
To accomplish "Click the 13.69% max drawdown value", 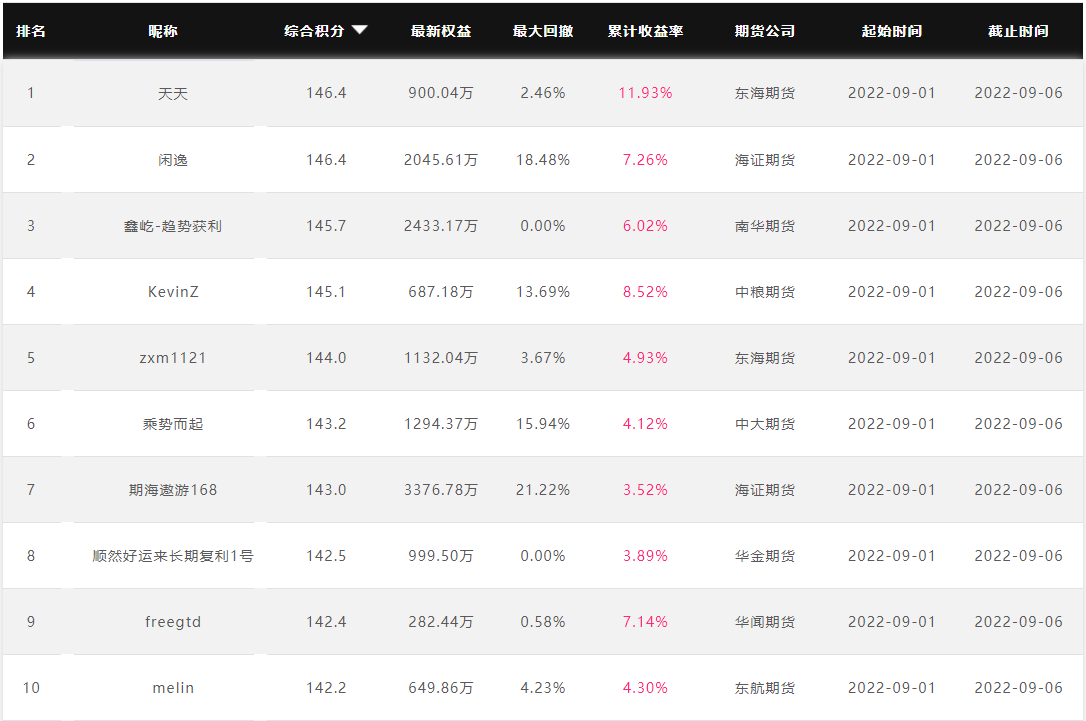I will coord(543,292).
